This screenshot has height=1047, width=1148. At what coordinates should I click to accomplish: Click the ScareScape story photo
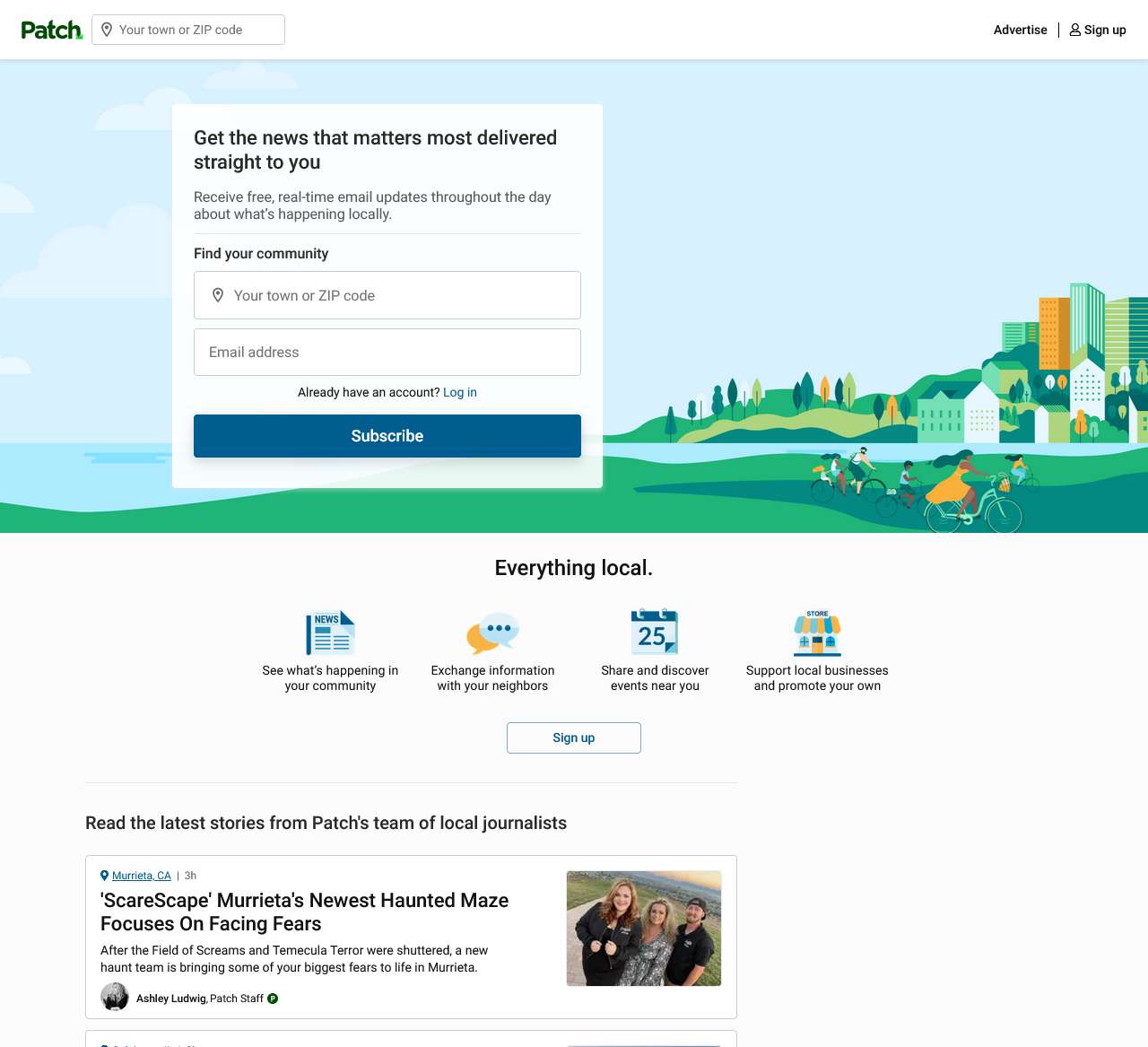point(644,929)
